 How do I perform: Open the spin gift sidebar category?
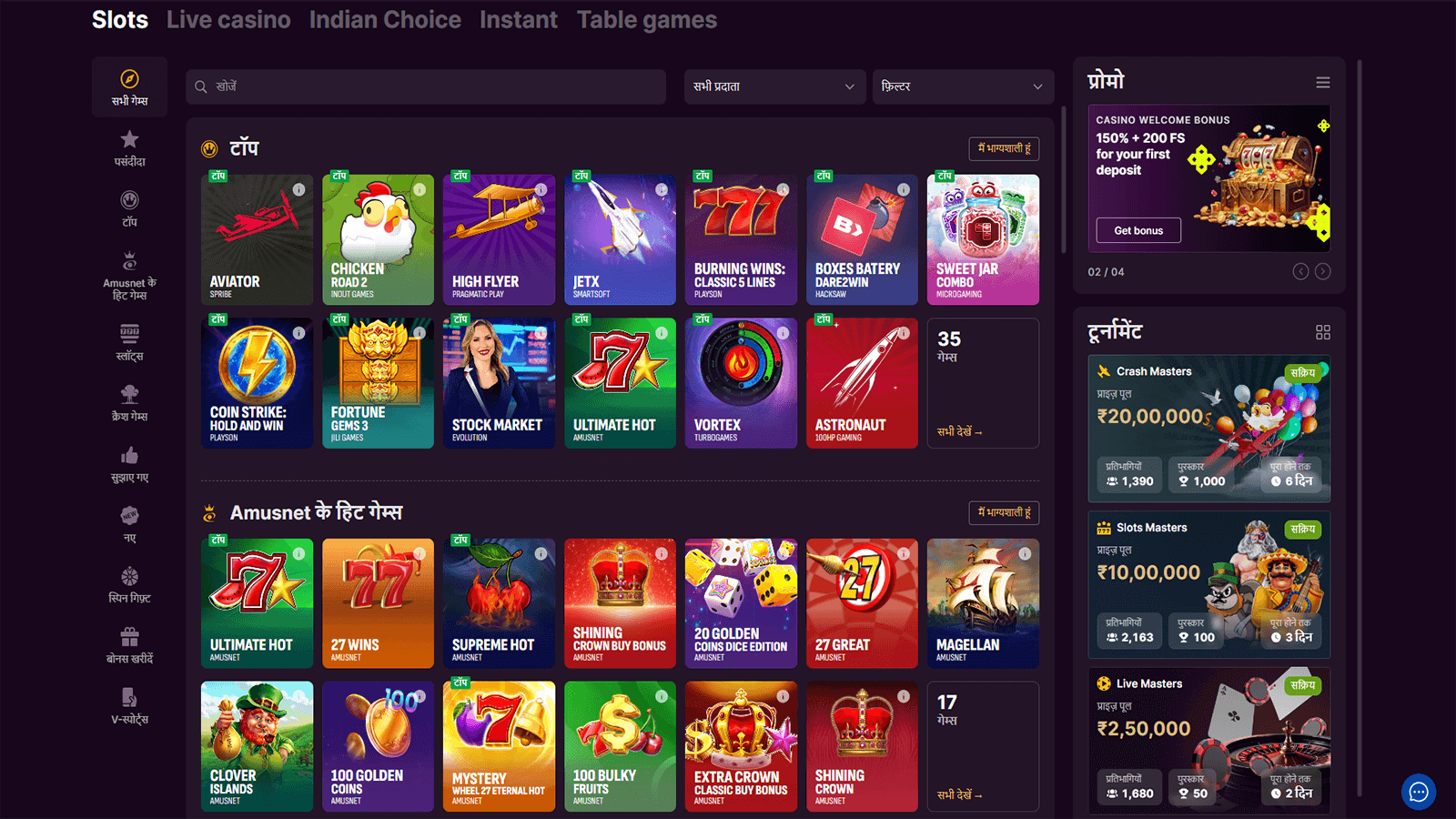(x=129, y=584)
